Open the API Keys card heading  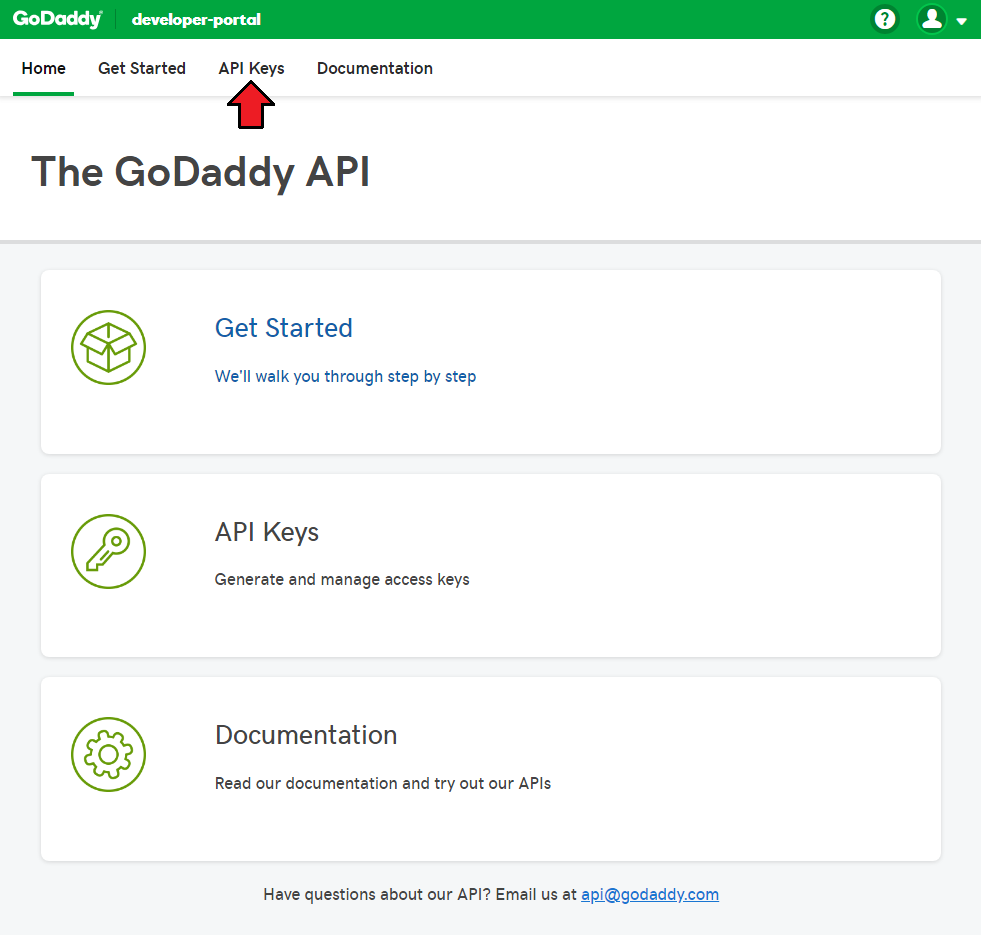point(267,532)
